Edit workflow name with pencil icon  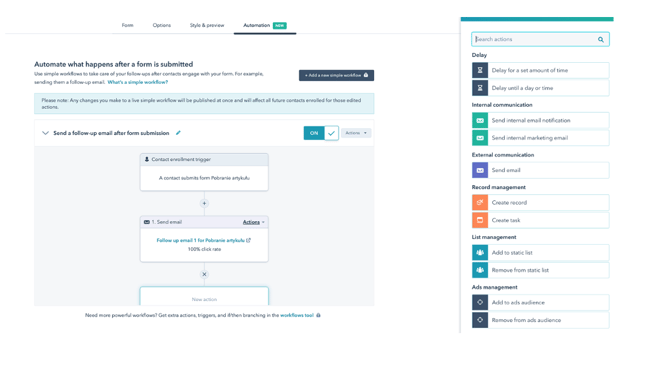[x=178, y=133]
